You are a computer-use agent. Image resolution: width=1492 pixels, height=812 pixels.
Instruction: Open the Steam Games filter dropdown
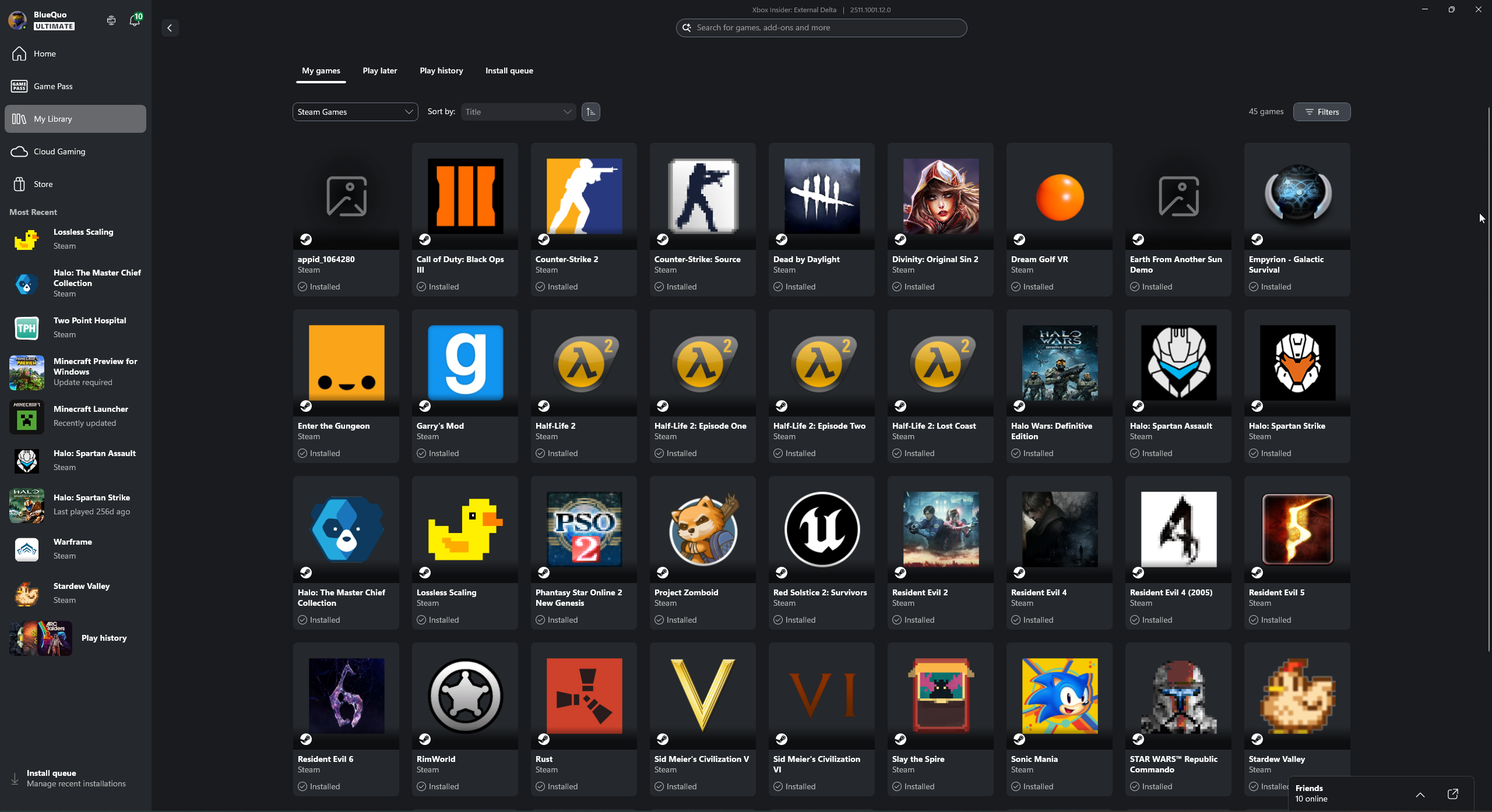(x=355, y=111)
